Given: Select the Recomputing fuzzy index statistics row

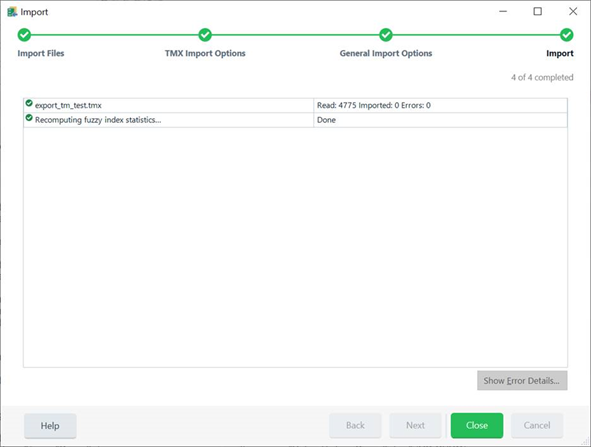Looking at the screenshot, I should 295,120.
